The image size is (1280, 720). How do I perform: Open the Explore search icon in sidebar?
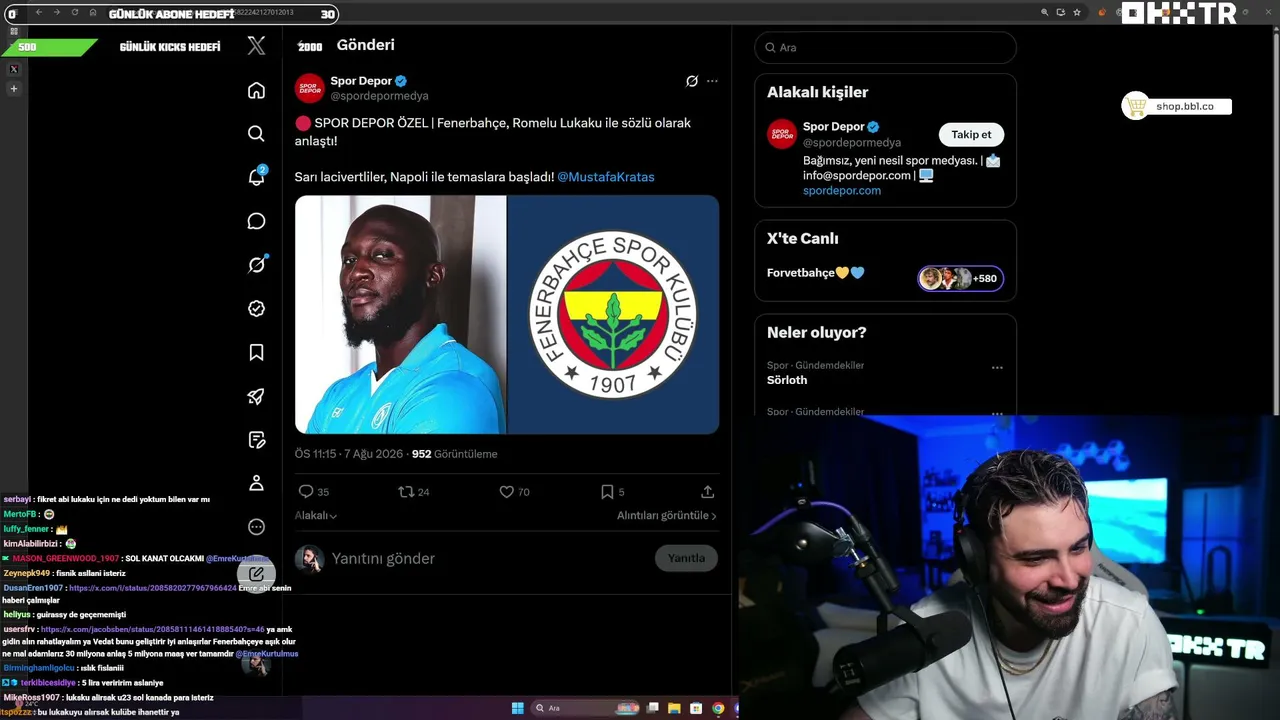[256, 133]
